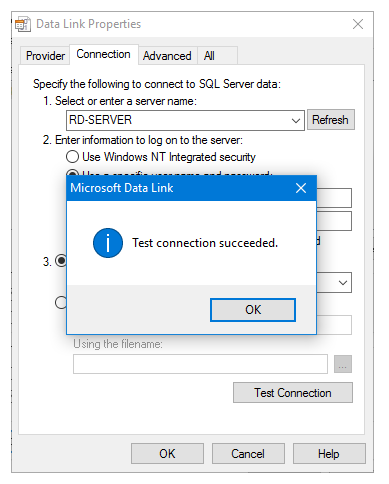Viewport: 389px width, 484px height.
Task: Close the Microsoft Data Link message box
Action: click(x=301, y=188)
